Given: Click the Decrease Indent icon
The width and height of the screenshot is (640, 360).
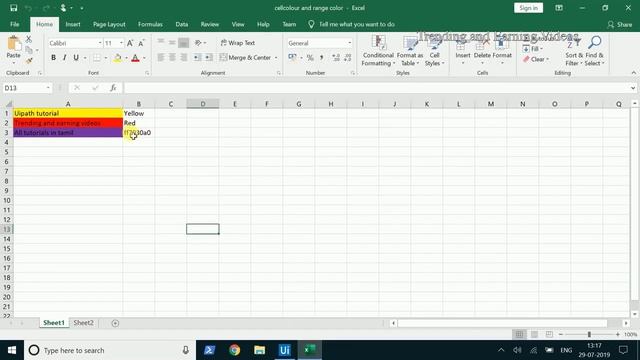Looking at the screenshot, I should tap(198, 58).
